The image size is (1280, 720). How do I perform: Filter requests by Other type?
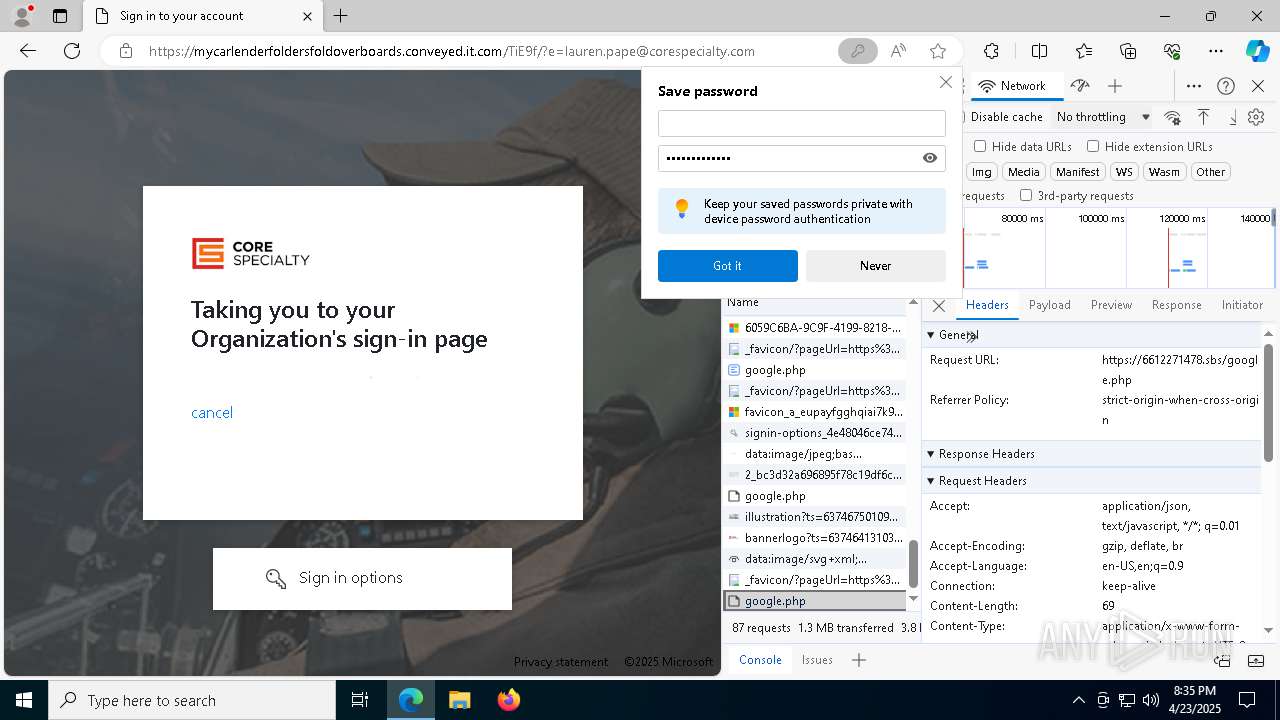[x=1210, y=172]
